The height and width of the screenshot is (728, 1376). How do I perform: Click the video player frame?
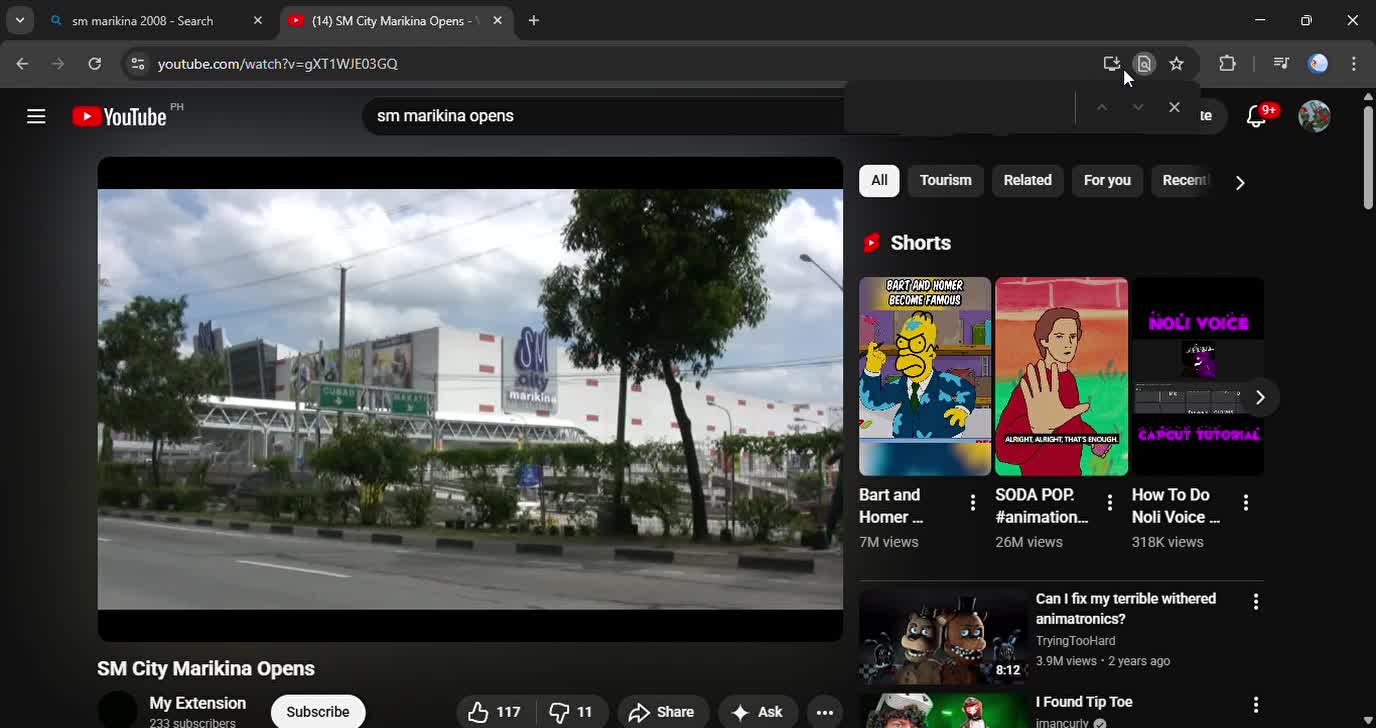470,399
